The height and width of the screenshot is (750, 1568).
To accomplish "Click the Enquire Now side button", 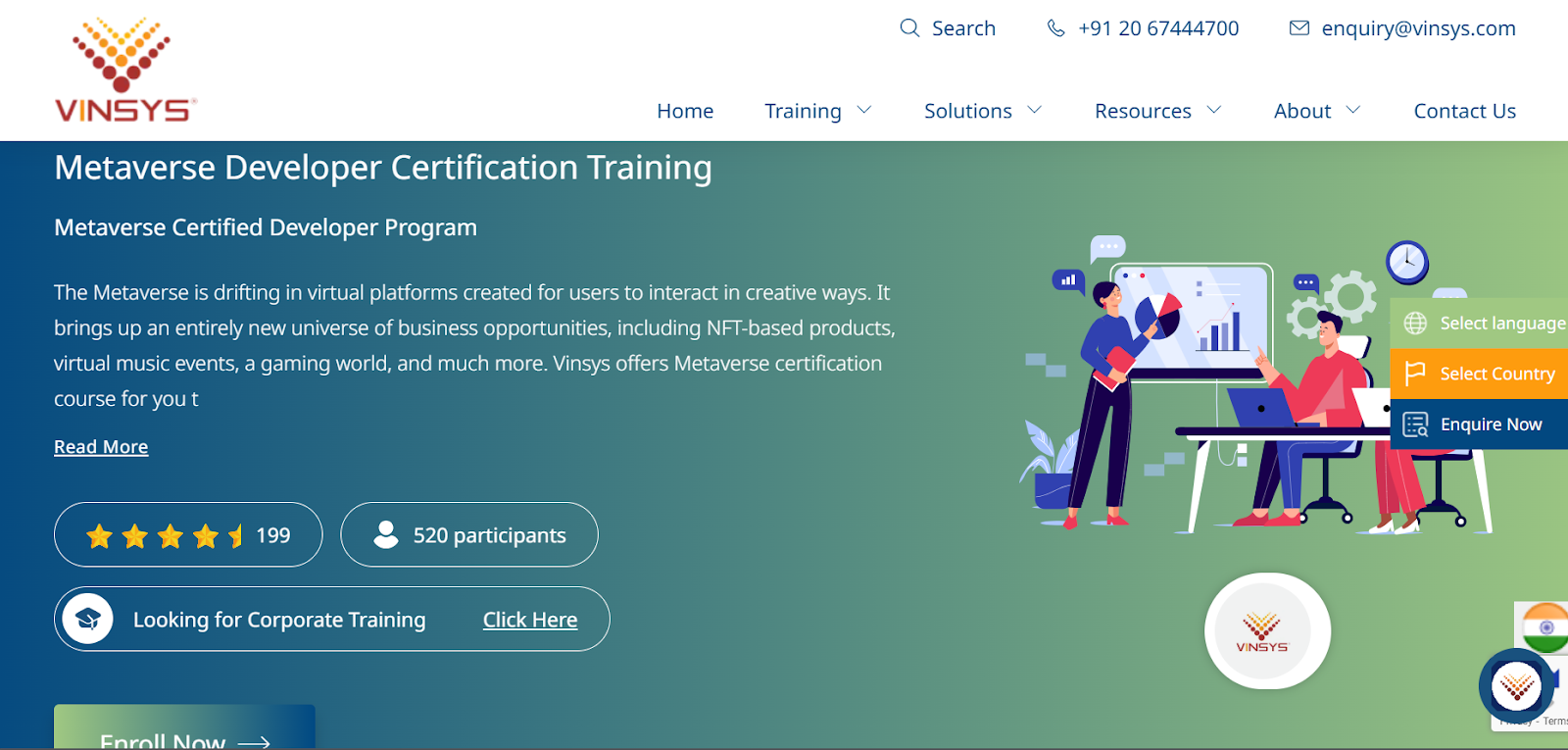I will (1479, 425).
